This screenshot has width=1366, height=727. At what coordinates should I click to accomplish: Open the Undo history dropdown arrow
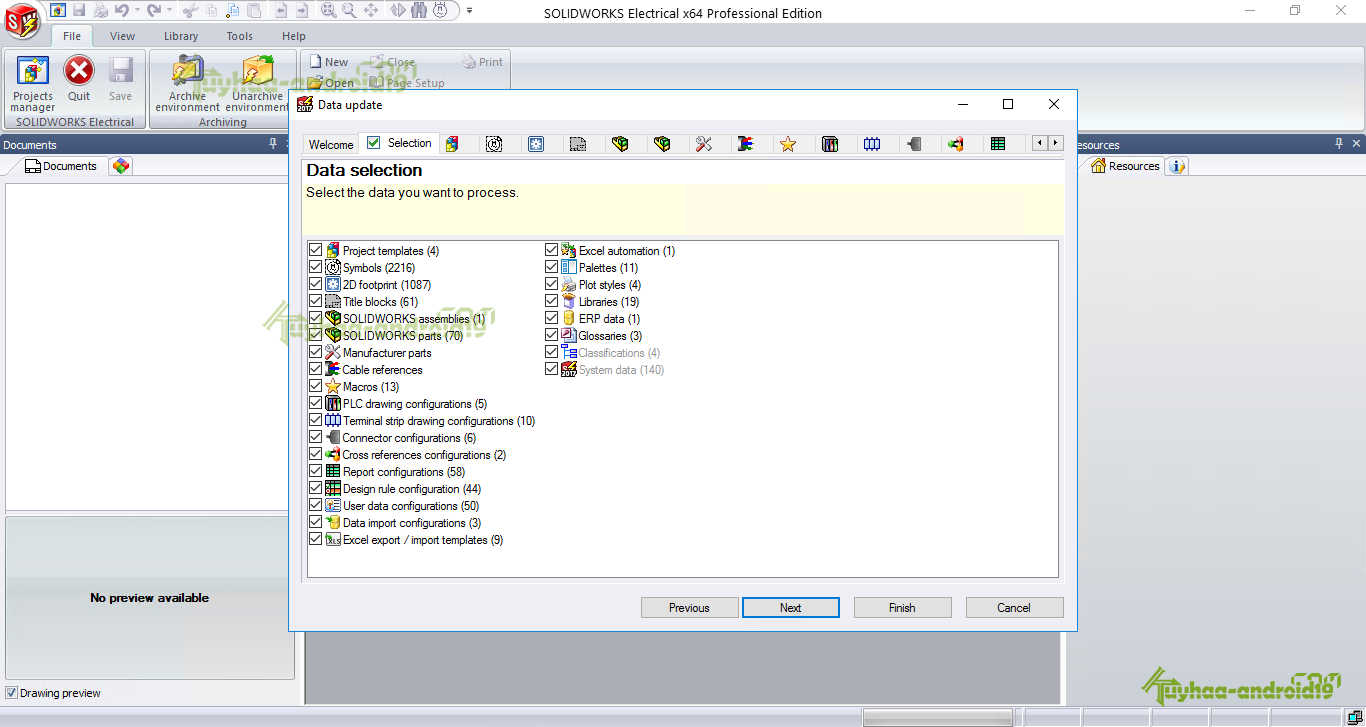(137, 10)
